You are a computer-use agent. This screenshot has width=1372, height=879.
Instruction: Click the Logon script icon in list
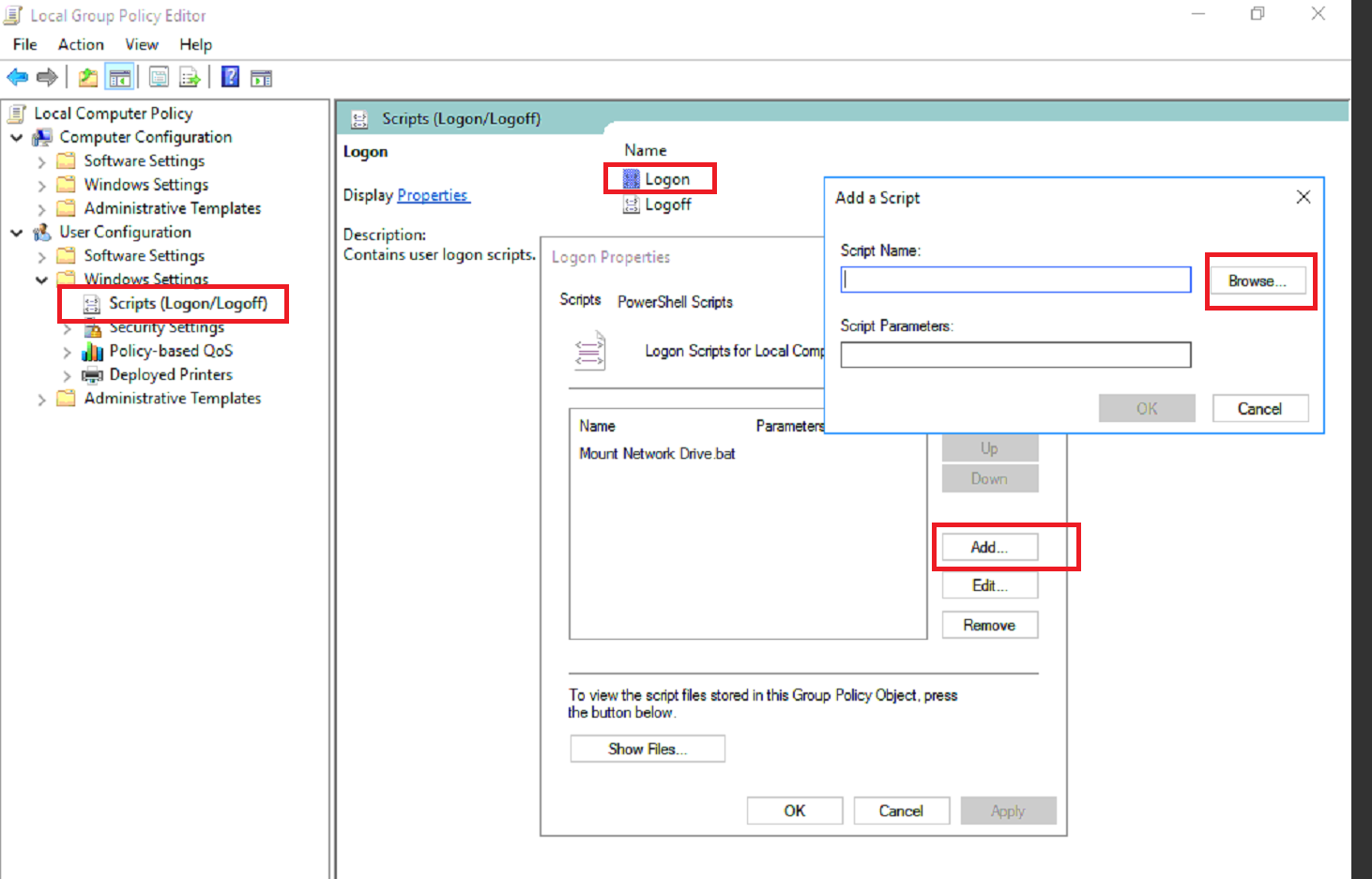(x=632, y=179)
